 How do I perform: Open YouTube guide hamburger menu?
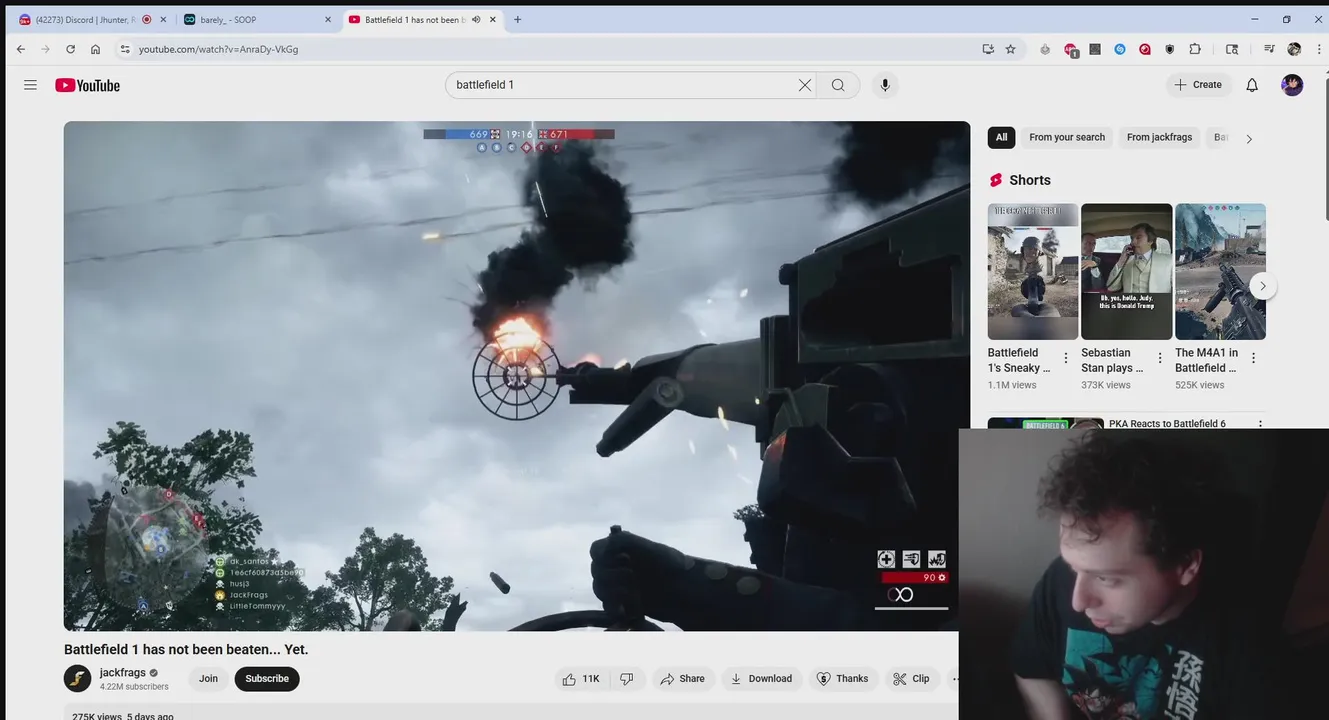tap(30, 85)
